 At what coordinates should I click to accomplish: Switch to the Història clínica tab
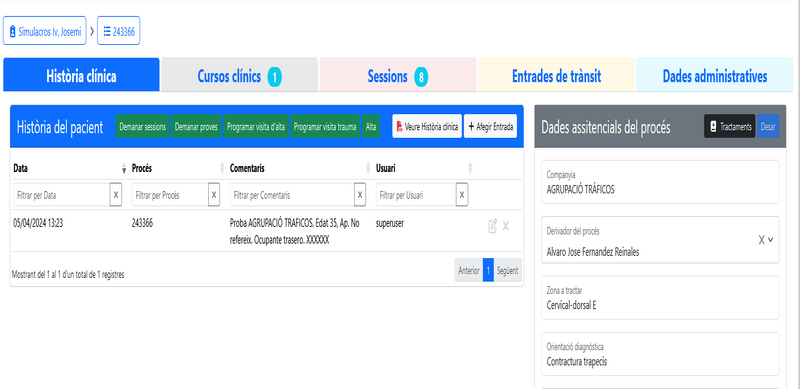pyautogui.click(x=81, y=75)
